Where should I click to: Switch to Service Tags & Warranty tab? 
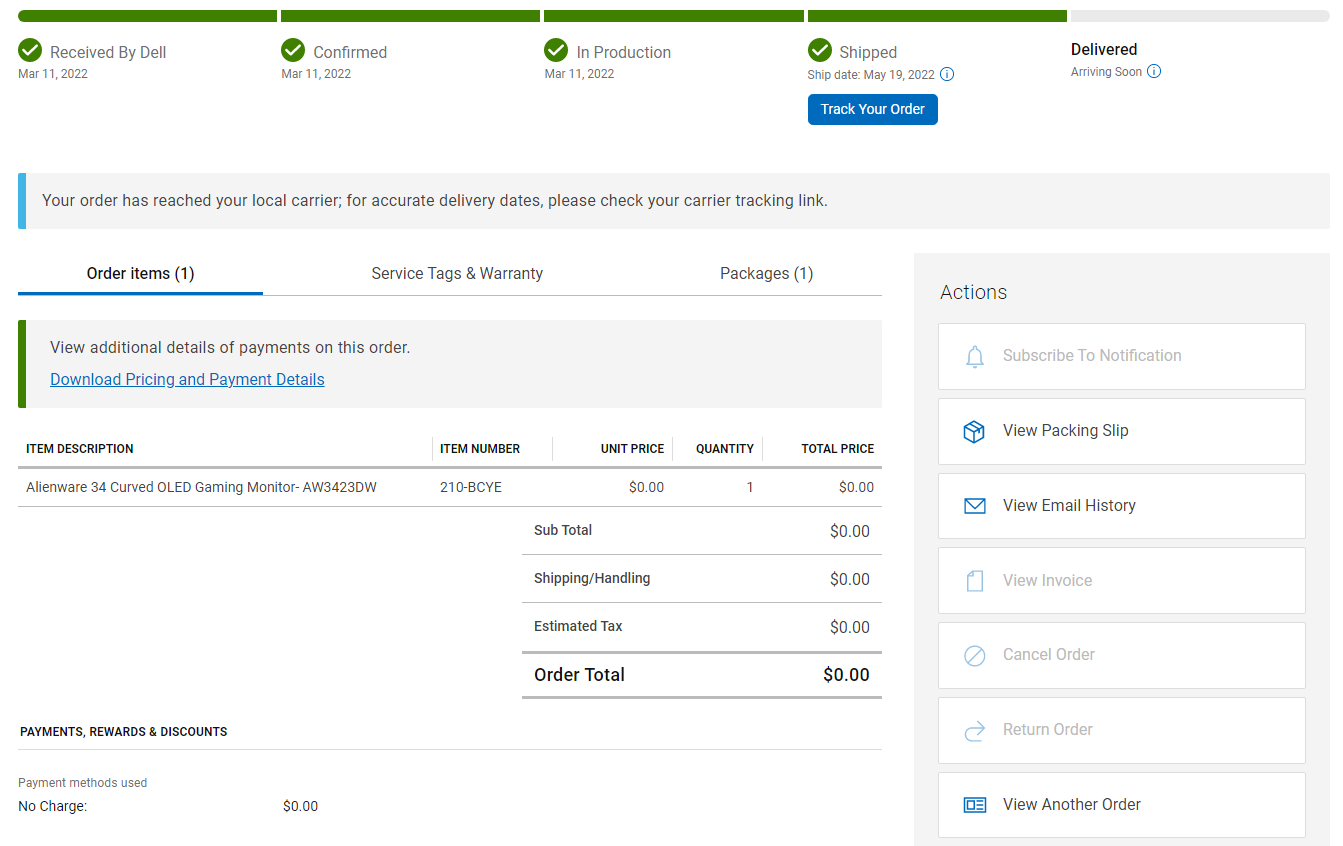point(457,273)
